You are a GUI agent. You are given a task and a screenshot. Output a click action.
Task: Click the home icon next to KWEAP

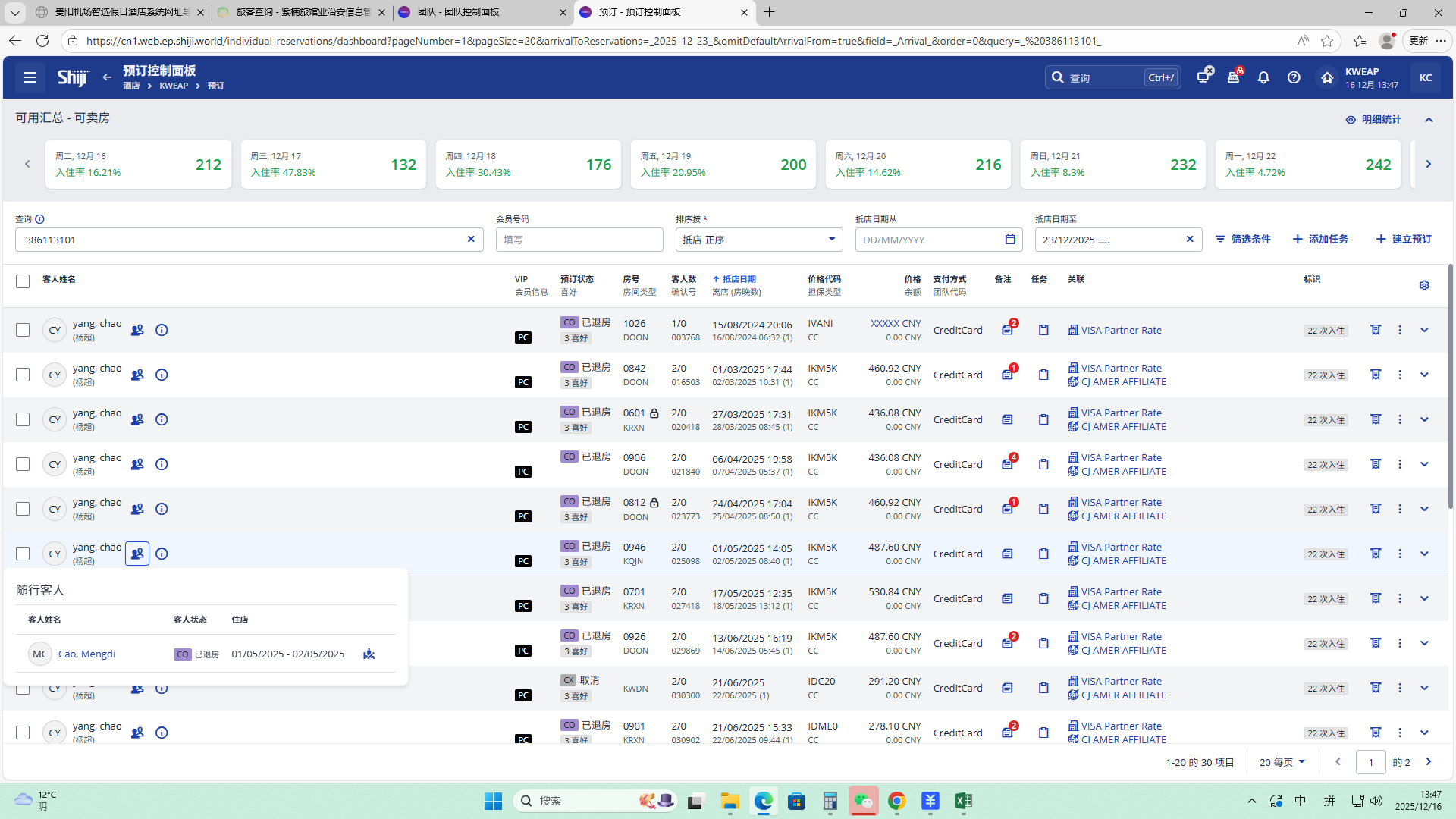point(1326,77)
